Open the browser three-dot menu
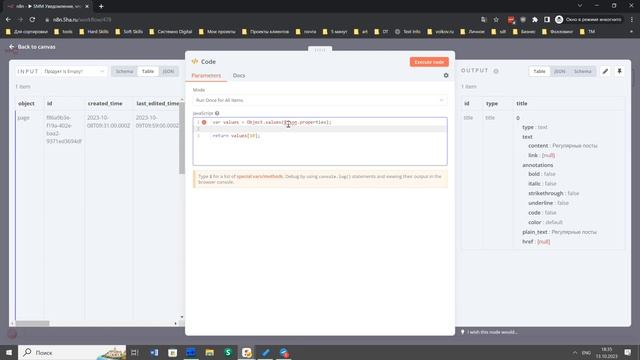 pos(632,20)
